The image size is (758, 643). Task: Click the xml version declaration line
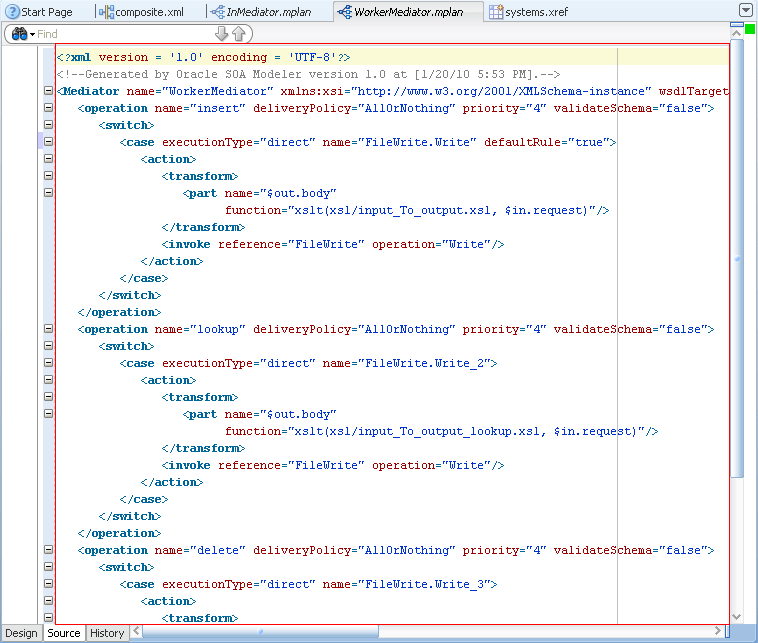tap(204, 57)
